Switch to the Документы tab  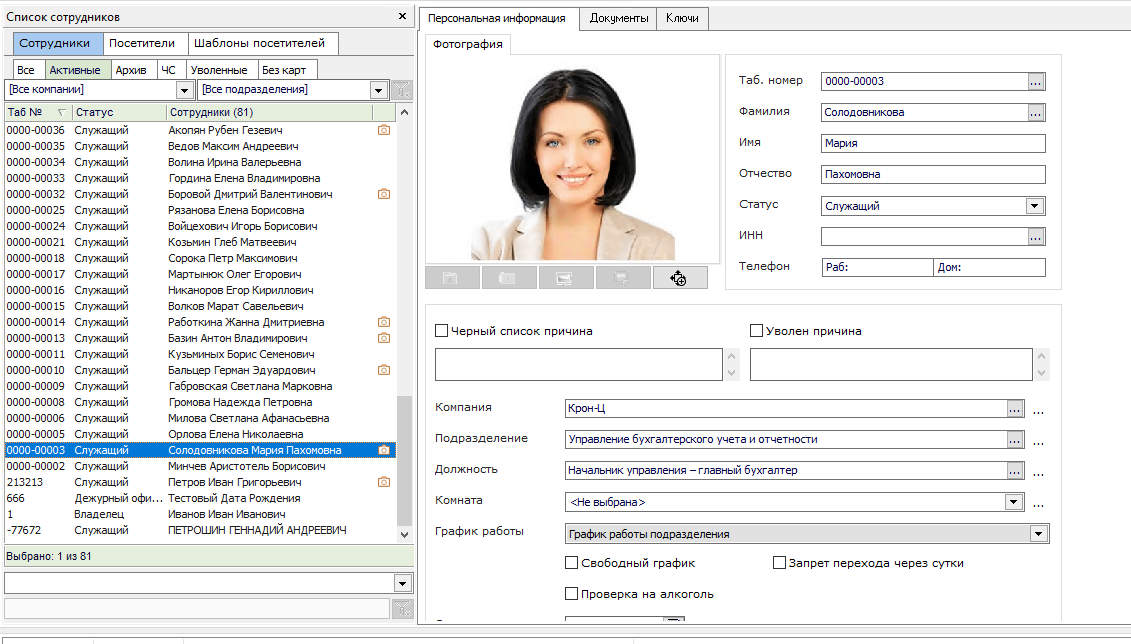pos(618,18)
